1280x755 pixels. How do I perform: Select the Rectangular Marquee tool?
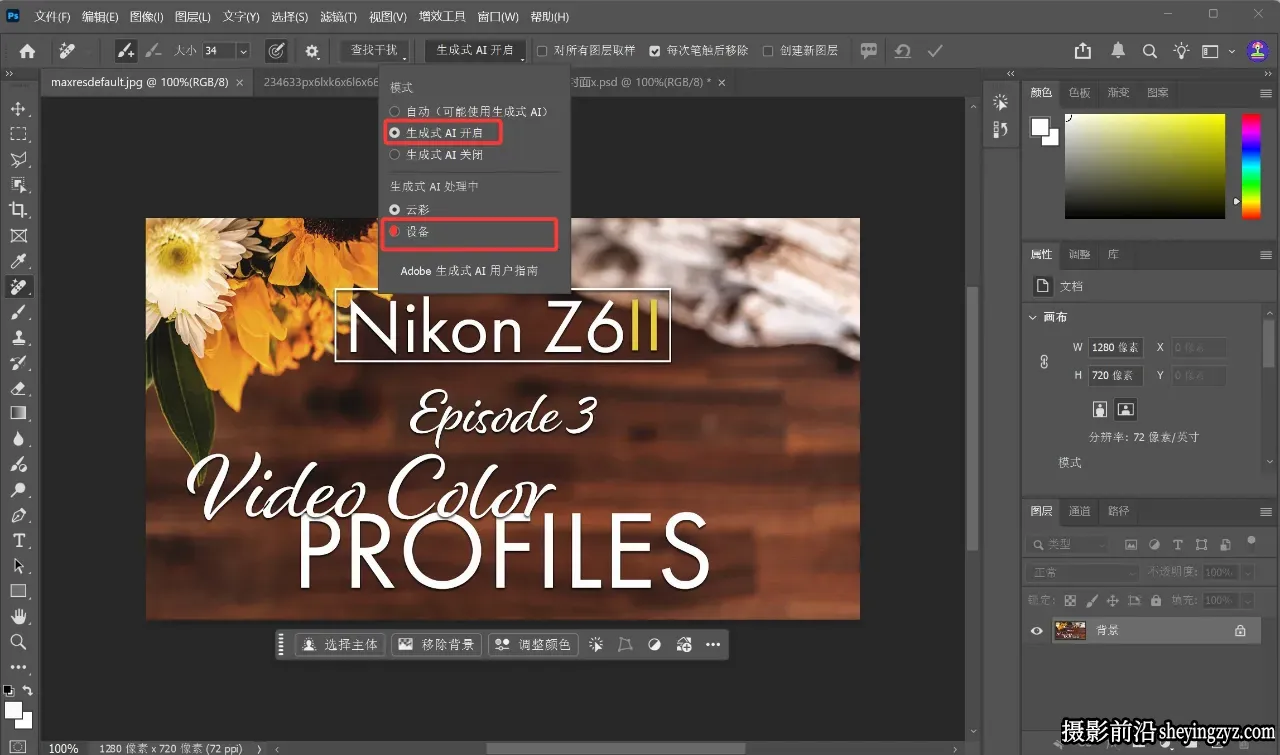18,134
